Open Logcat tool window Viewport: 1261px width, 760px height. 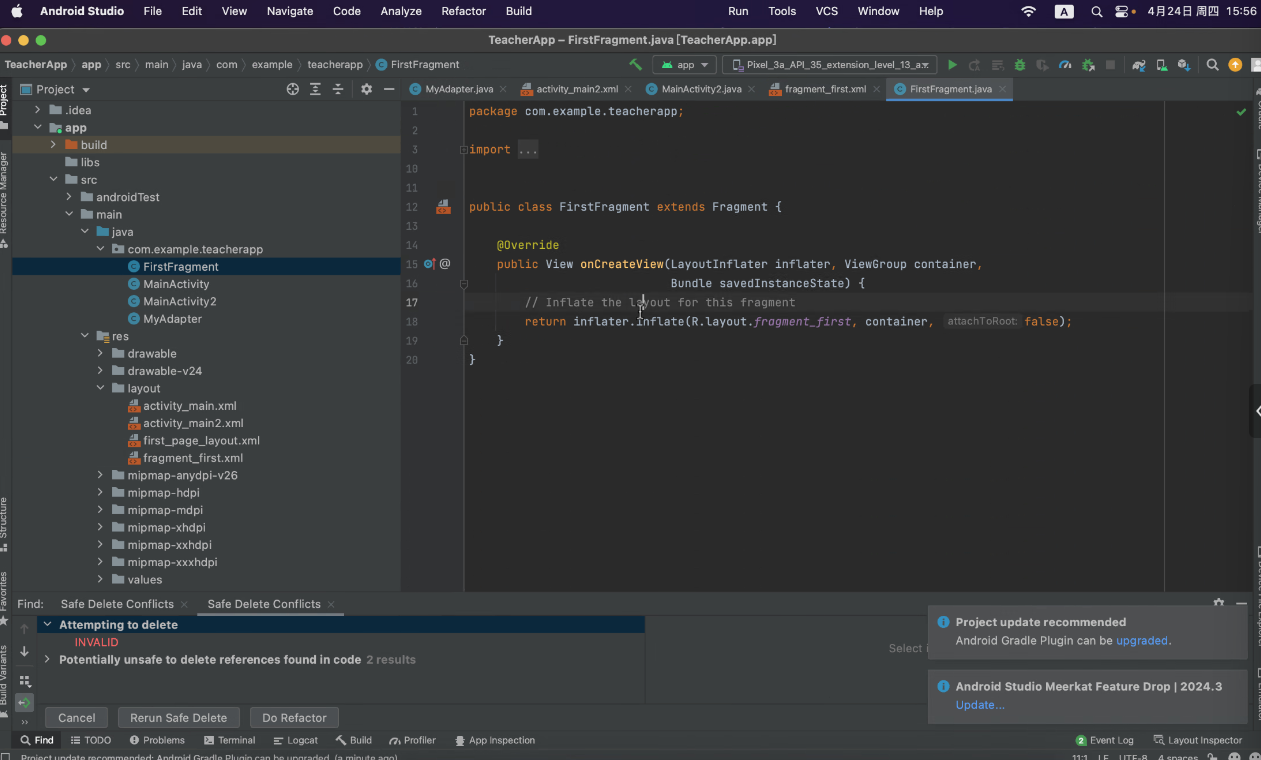tap(295, 740)
